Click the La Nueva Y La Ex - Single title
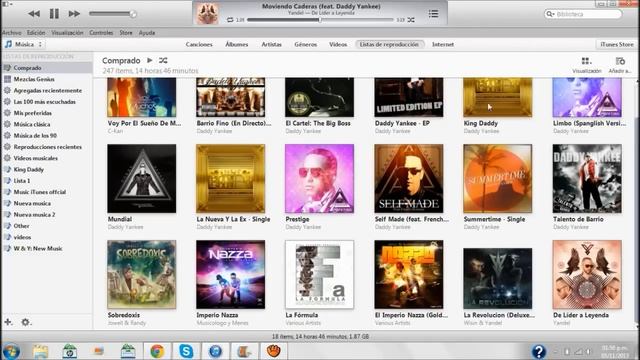Screen dimensions: 640x360 click(x=233, y=219)
